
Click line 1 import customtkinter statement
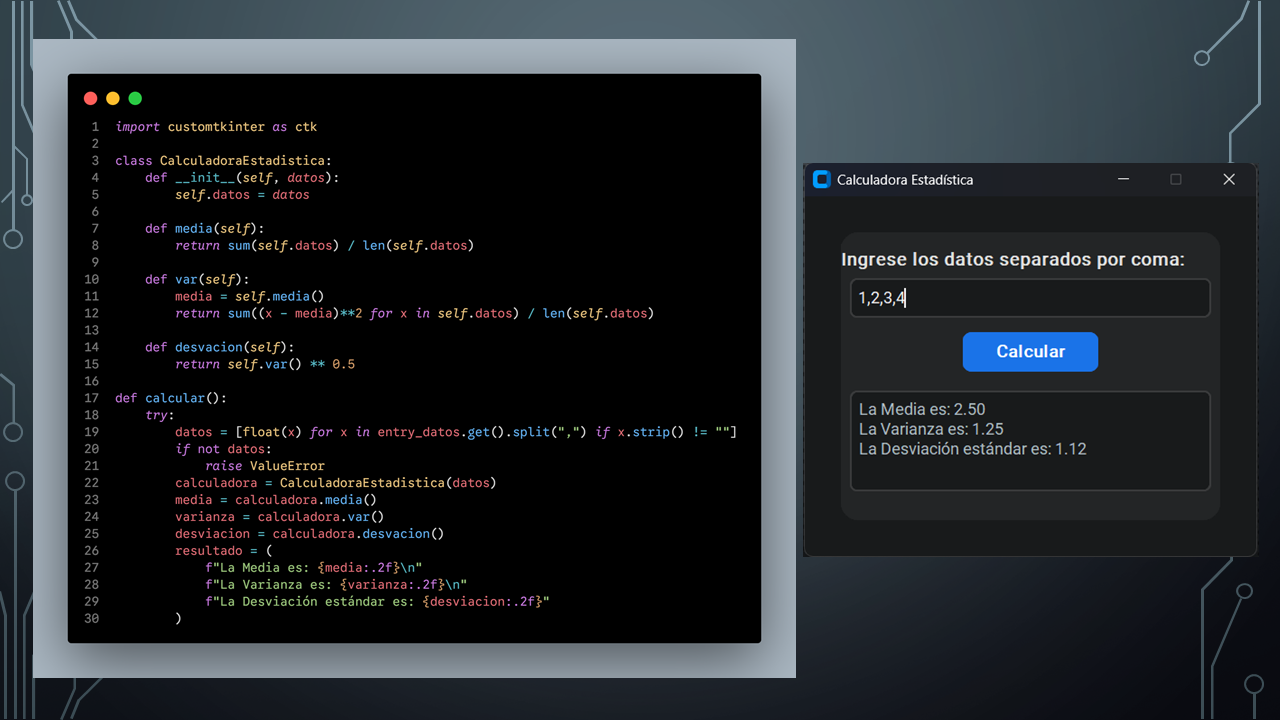tap(216, 126)
